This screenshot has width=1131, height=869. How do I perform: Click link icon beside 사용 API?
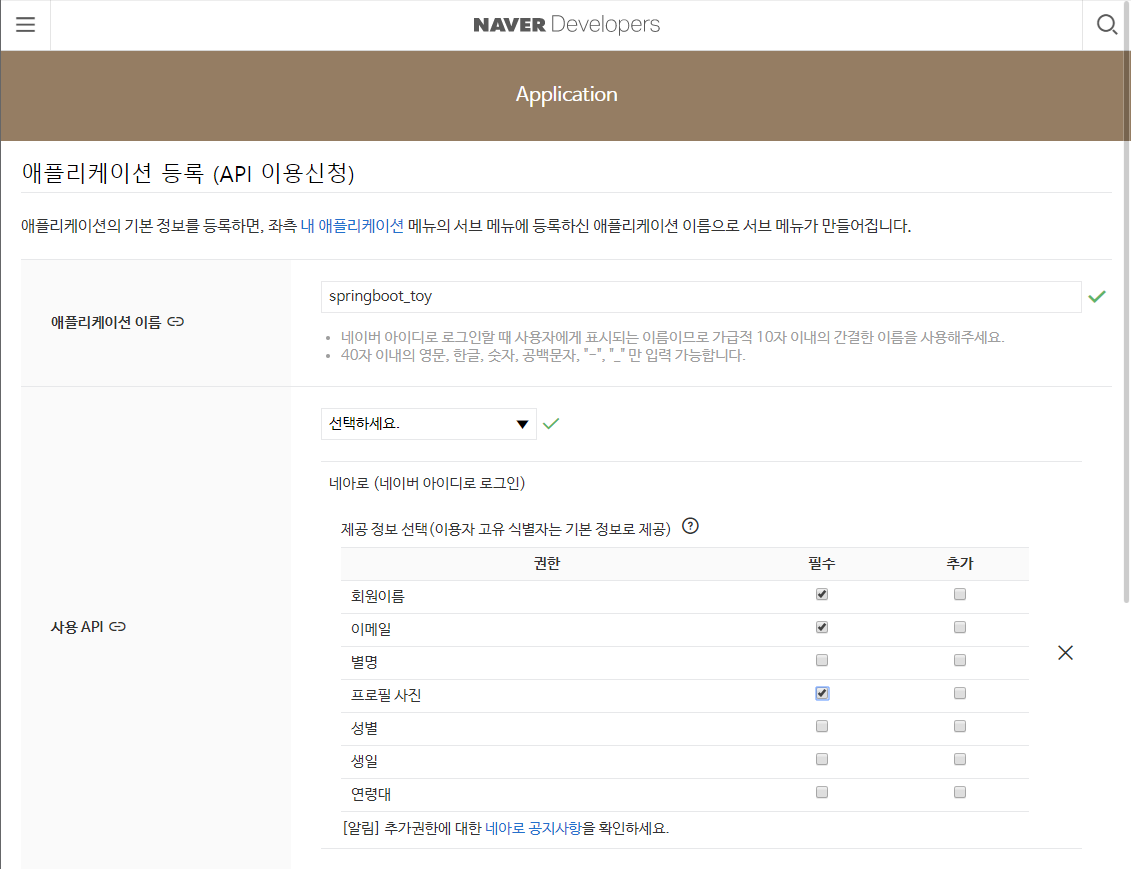118,627
